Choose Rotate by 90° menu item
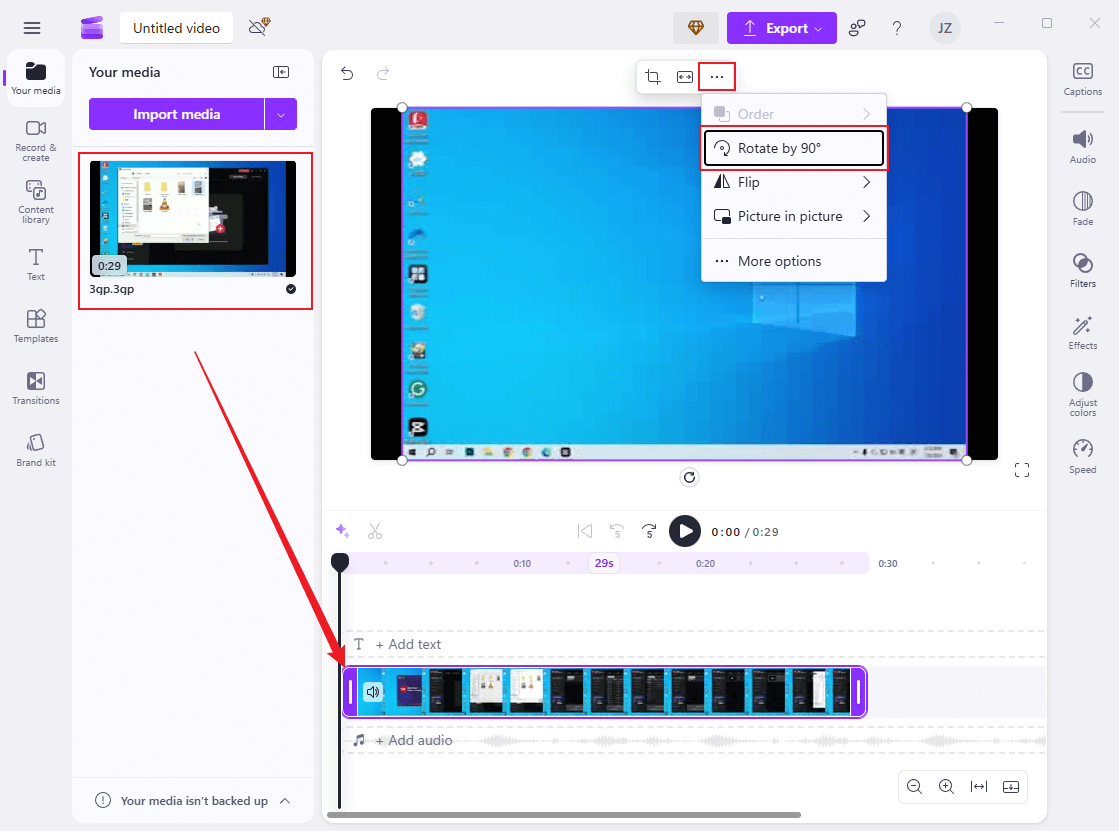1119x831 pixels. point(794,148)
